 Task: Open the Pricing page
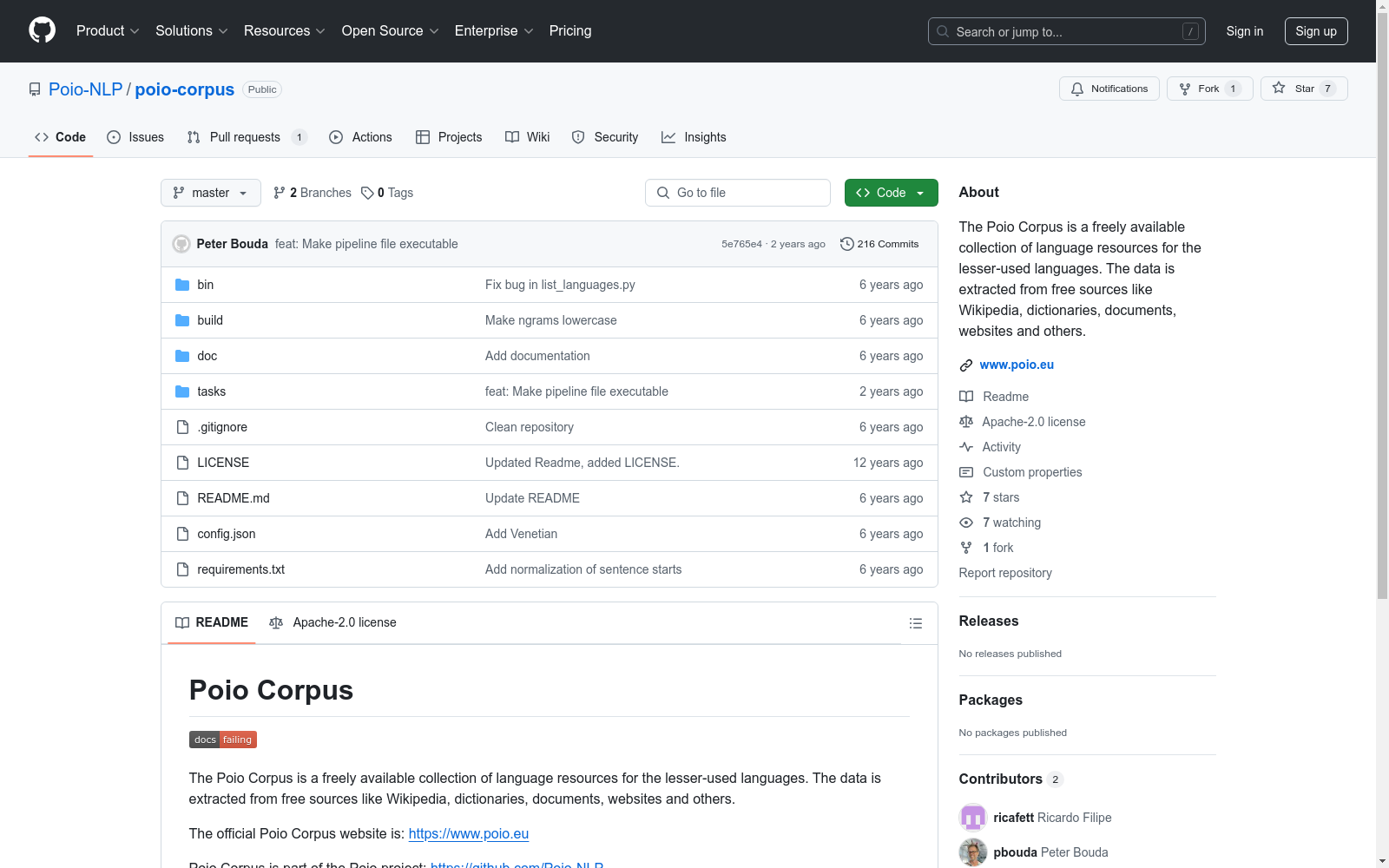[570, 30]
